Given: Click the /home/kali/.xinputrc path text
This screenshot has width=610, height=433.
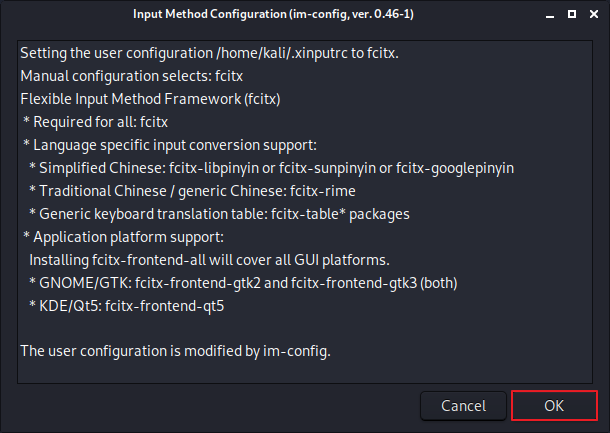Looking at the screenshot, I should tap(282, 53).
